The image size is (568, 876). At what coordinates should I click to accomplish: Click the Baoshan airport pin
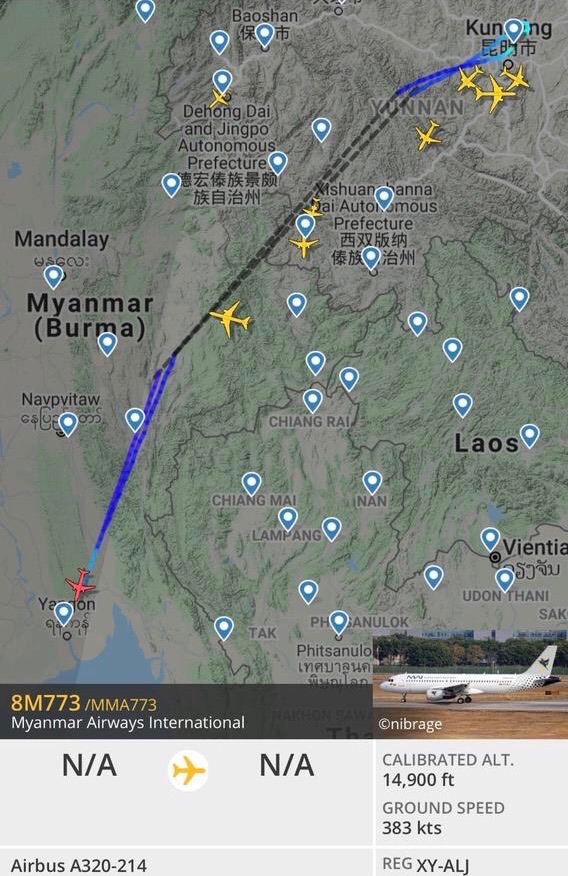(264, 35)
